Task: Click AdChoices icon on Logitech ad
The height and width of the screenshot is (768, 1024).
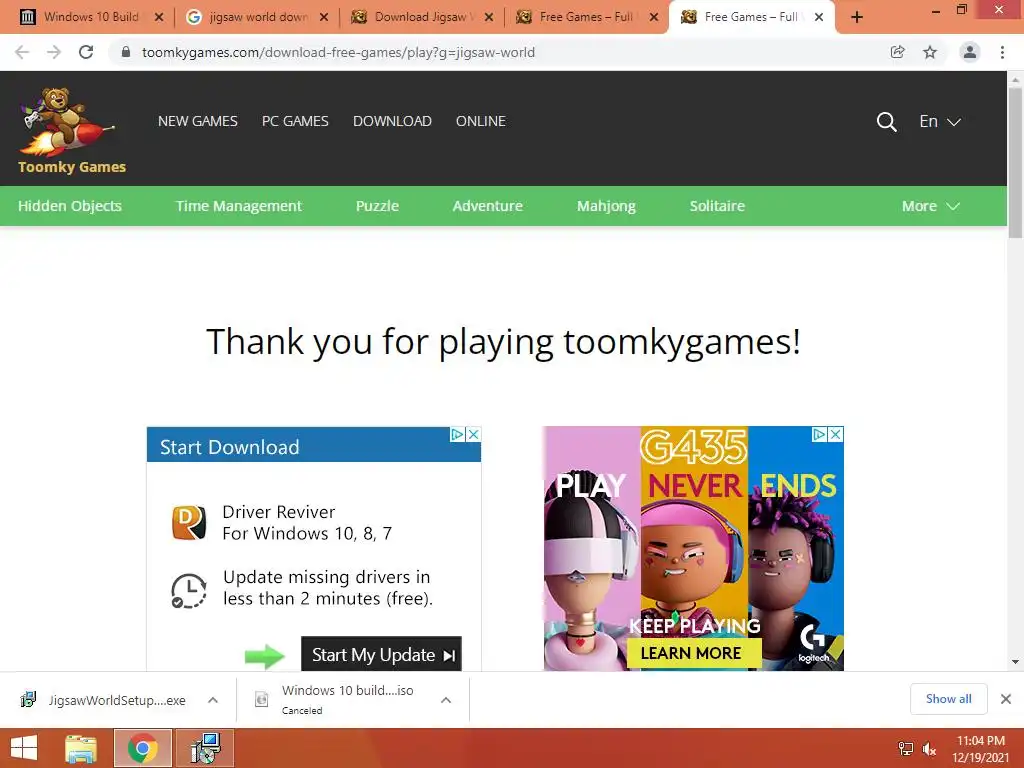Action: pos(819,434)
